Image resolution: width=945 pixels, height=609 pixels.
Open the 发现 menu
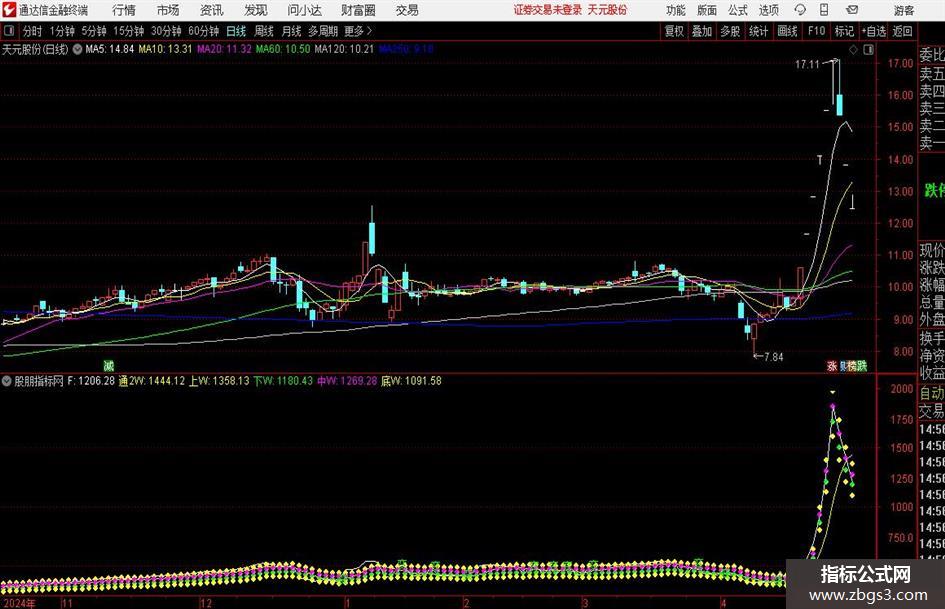[256, 10]
